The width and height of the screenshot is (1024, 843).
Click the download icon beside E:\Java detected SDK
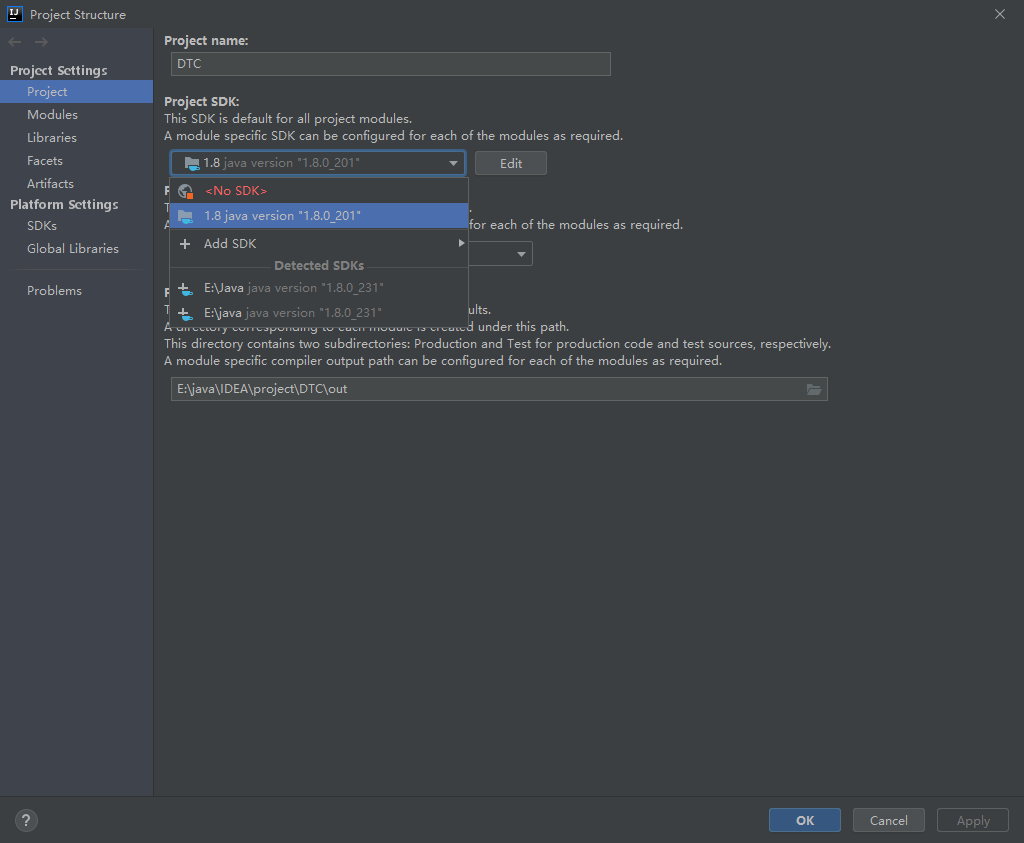pos(185,289)
